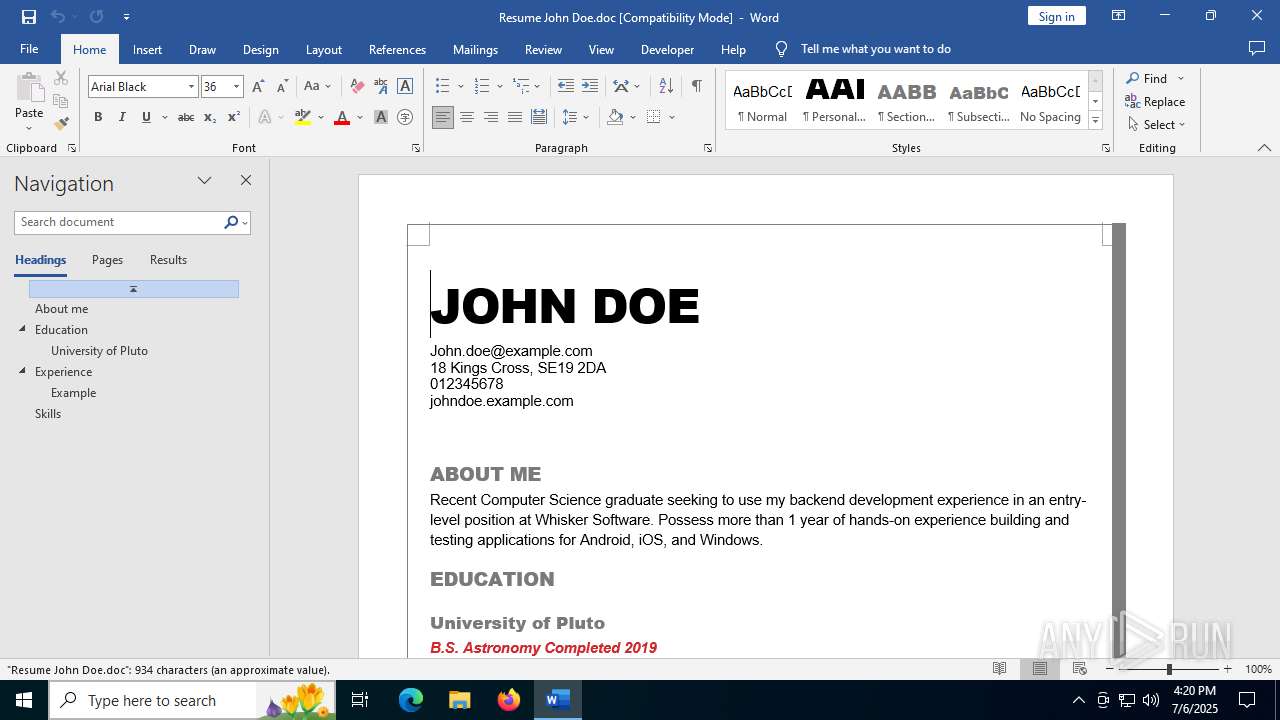This screenshot has height=720, width=1280.
Task: Toggle Bold formatting
Action: (98, 117)
